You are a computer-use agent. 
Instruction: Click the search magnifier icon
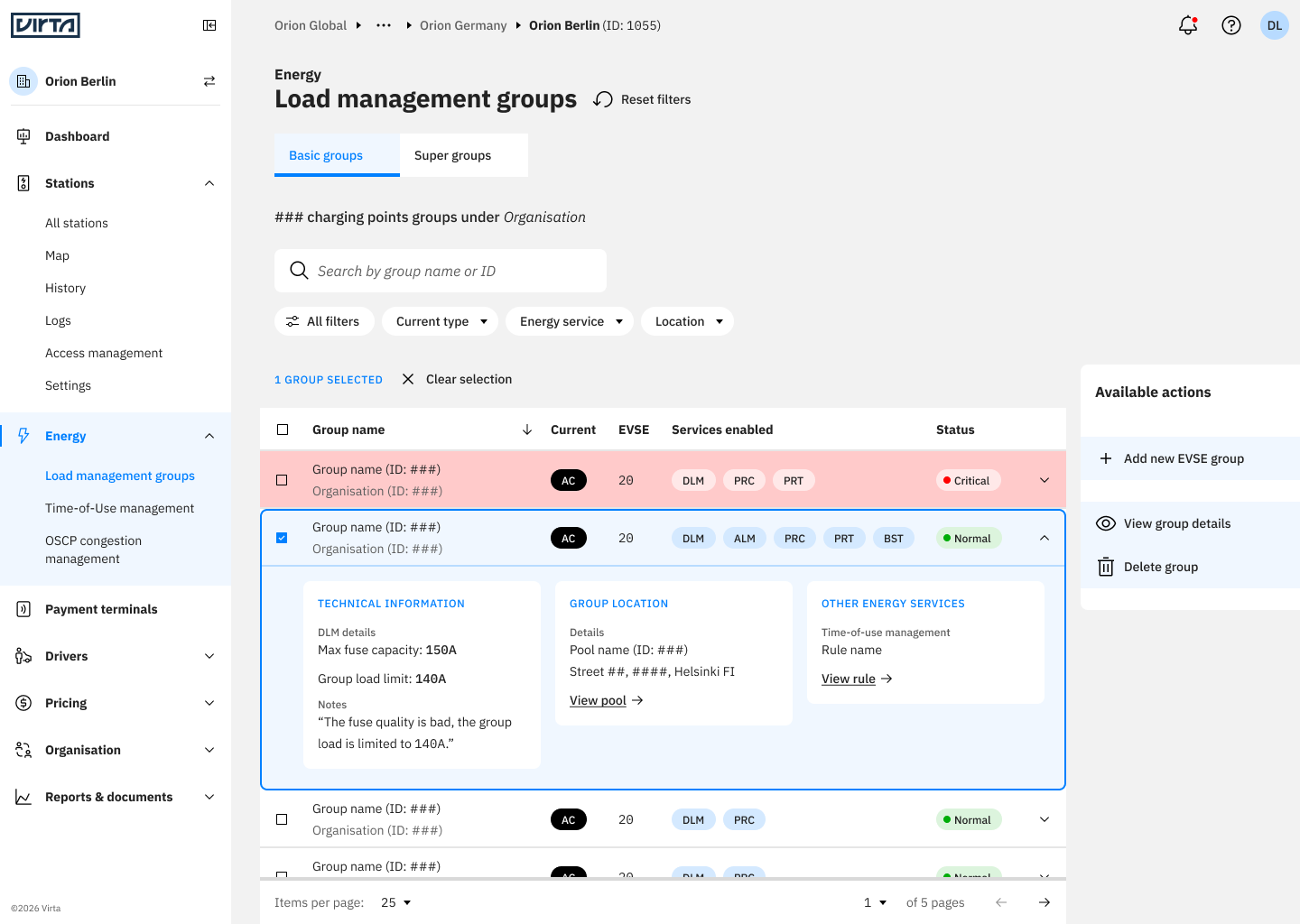[x=299, y=270]
